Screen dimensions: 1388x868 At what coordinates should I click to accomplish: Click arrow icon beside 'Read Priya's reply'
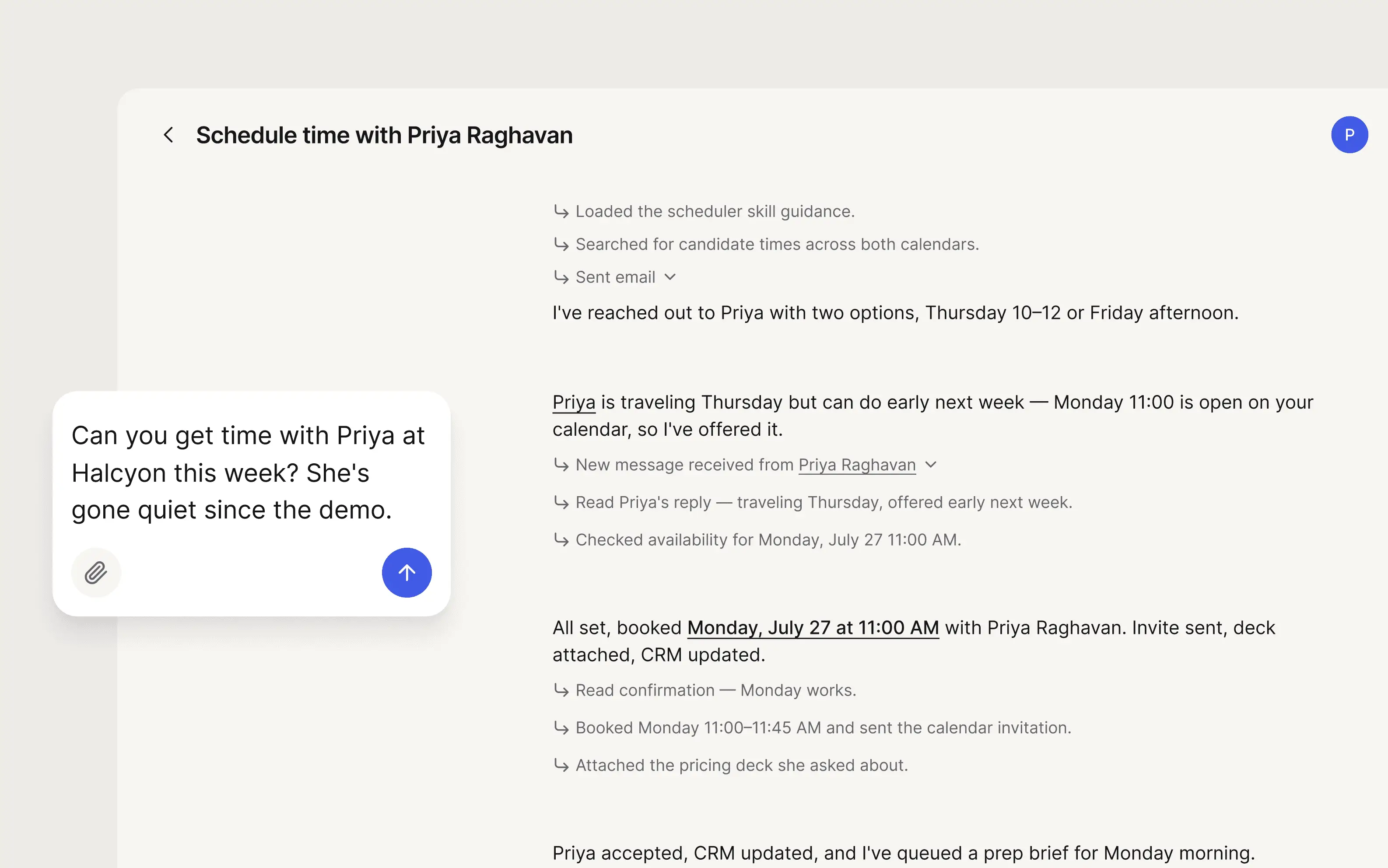[561, 502]
